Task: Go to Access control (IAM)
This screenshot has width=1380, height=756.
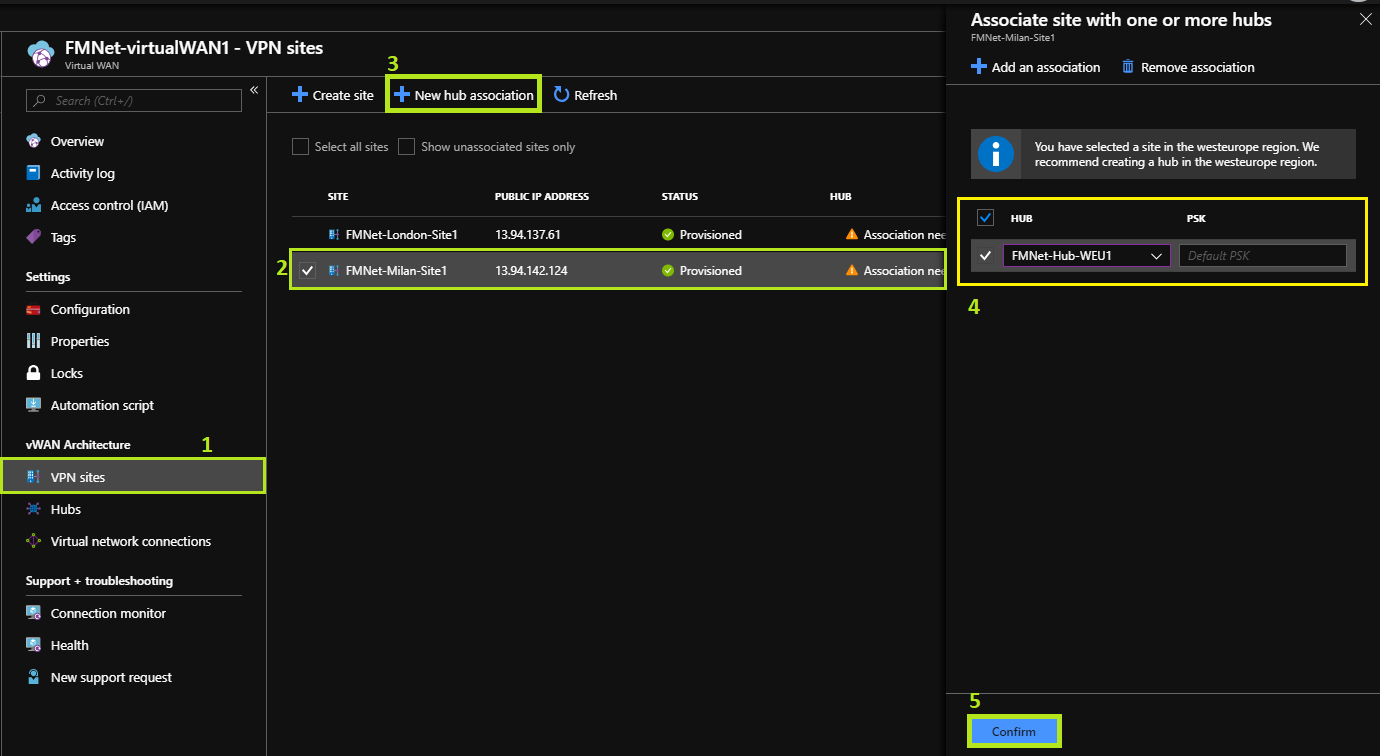Action: [x=110, y=205]
